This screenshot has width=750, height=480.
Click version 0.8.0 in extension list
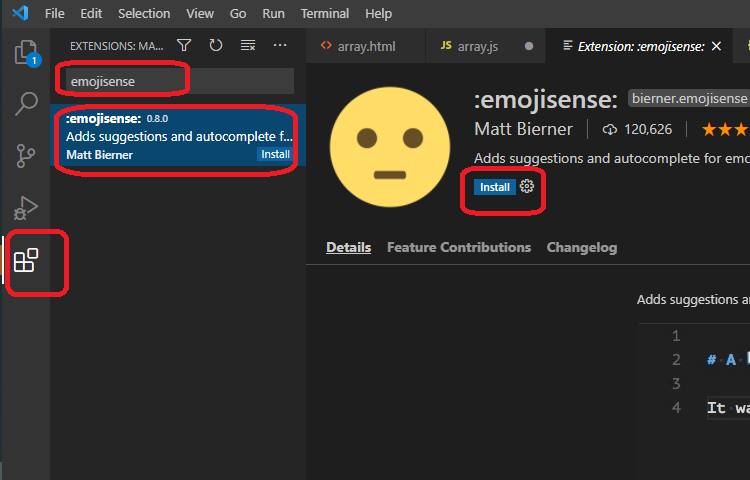(157, 119)
